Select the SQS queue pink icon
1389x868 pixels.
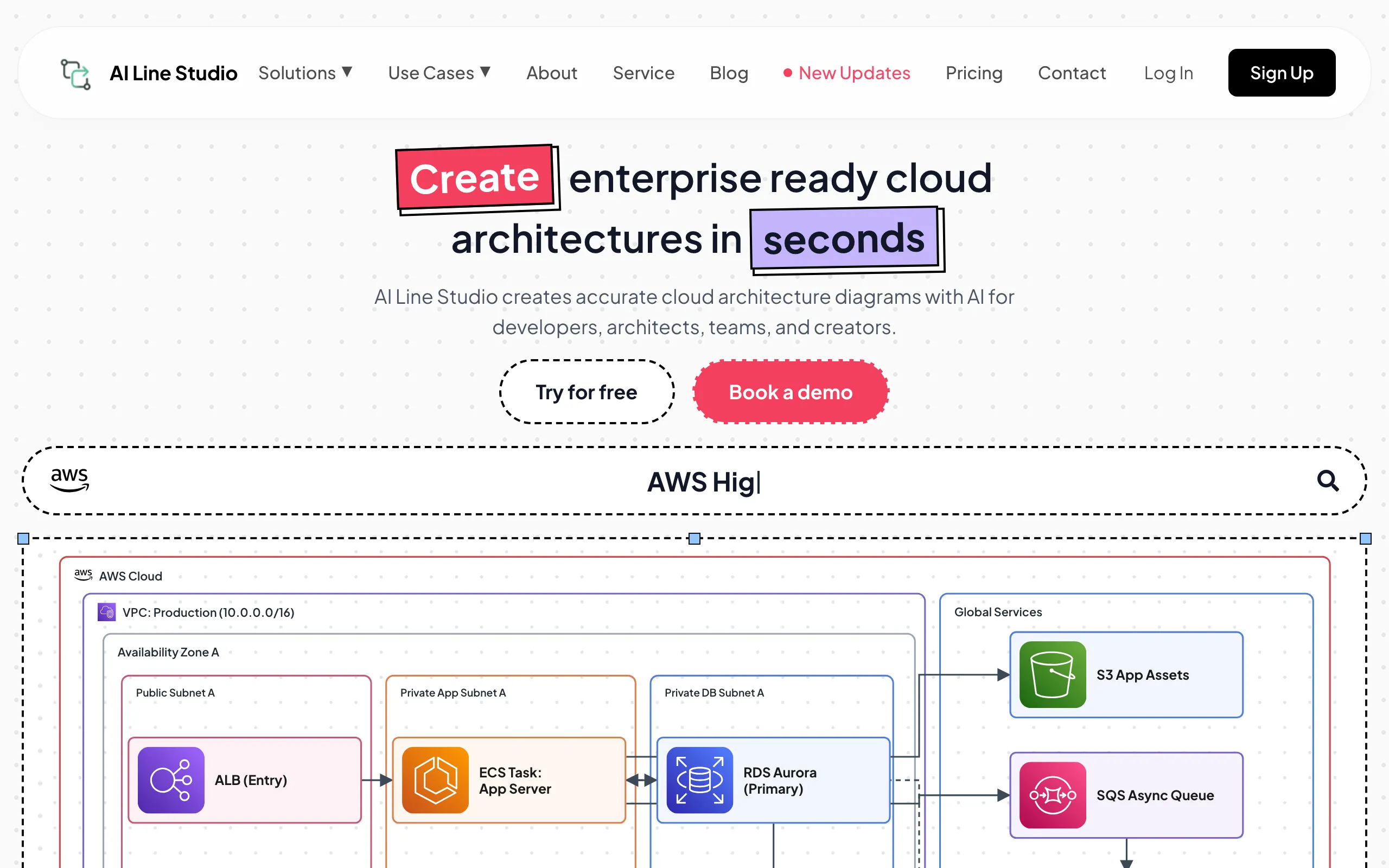1053,795
